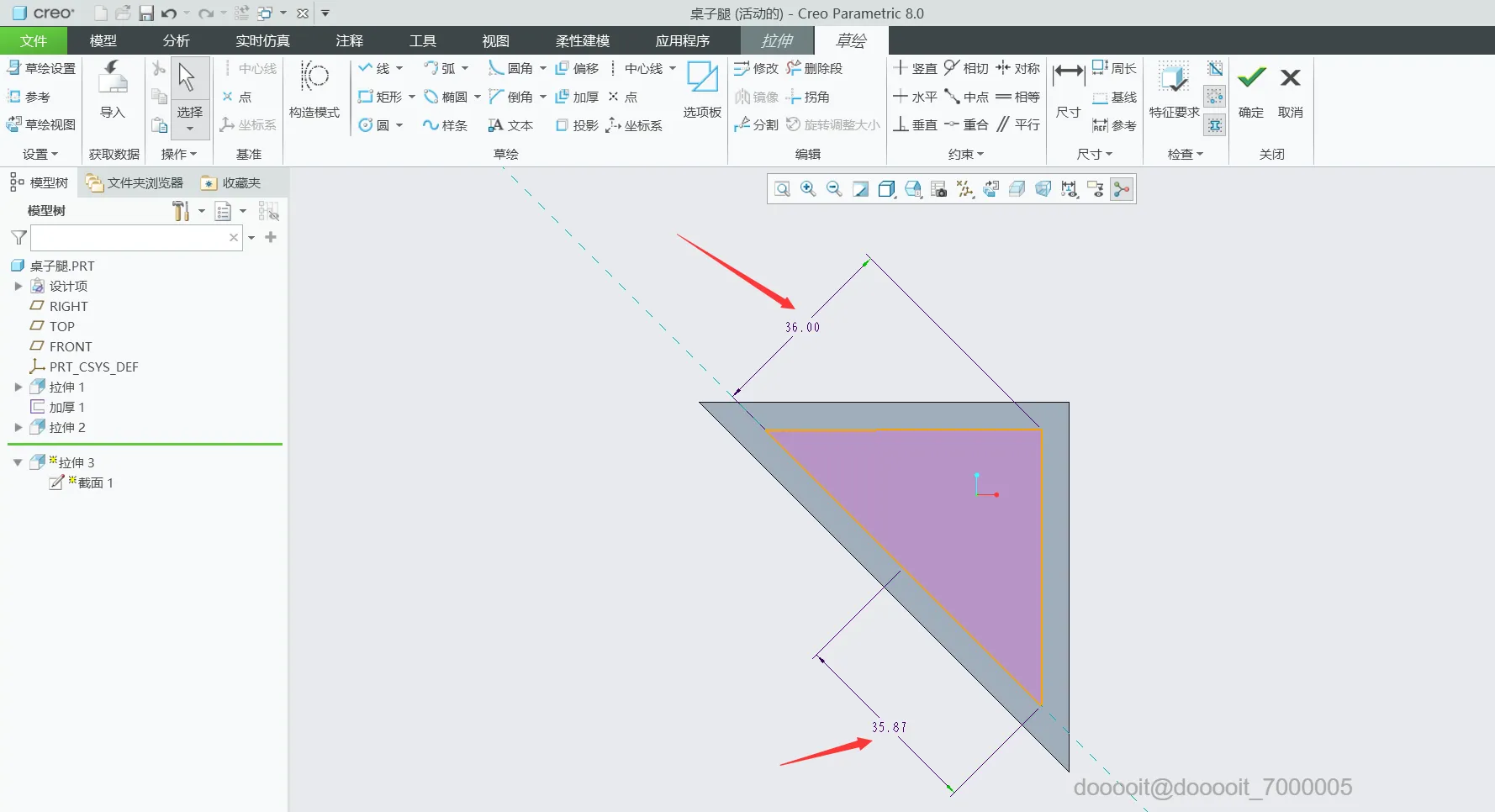Toggle Construction Mode
Image resolution: width=1495 pixels, height=812 pixels.
[x=314, y=89]
